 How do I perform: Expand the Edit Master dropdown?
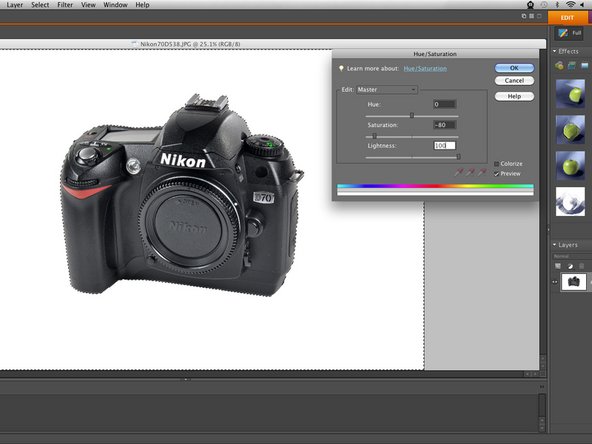(x=387, y=89)
